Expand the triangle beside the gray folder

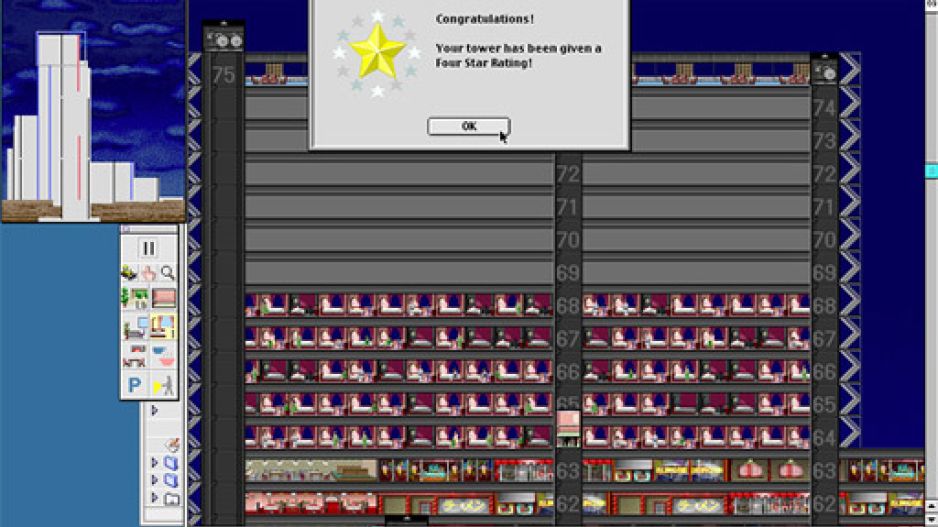pos(154,497)
